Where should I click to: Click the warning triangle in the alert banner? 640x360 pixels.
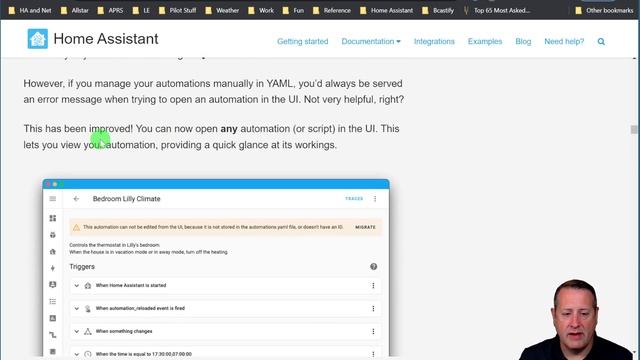tap(76, 227)
